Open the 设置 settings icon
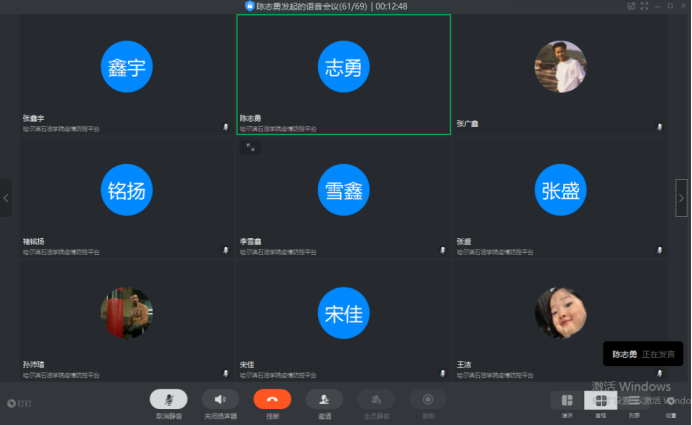The height and width of the screenshot is (425, 692). (671, 400)
